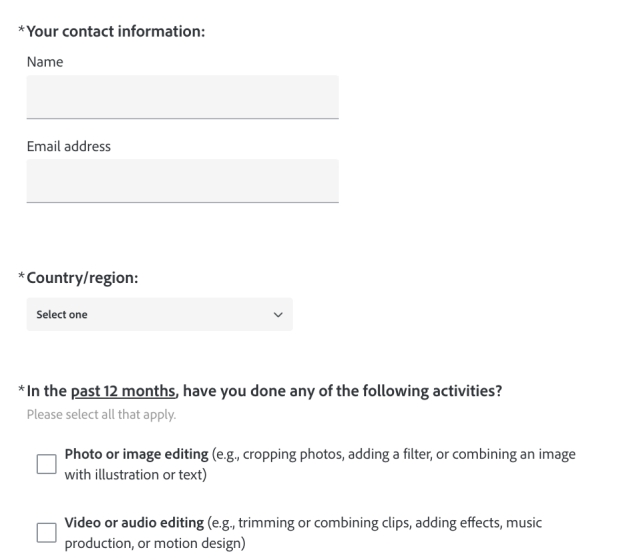631x560 pixels.
Task: Select the bold 'Video or audio editing' label
Action: [x=134, y=523]
